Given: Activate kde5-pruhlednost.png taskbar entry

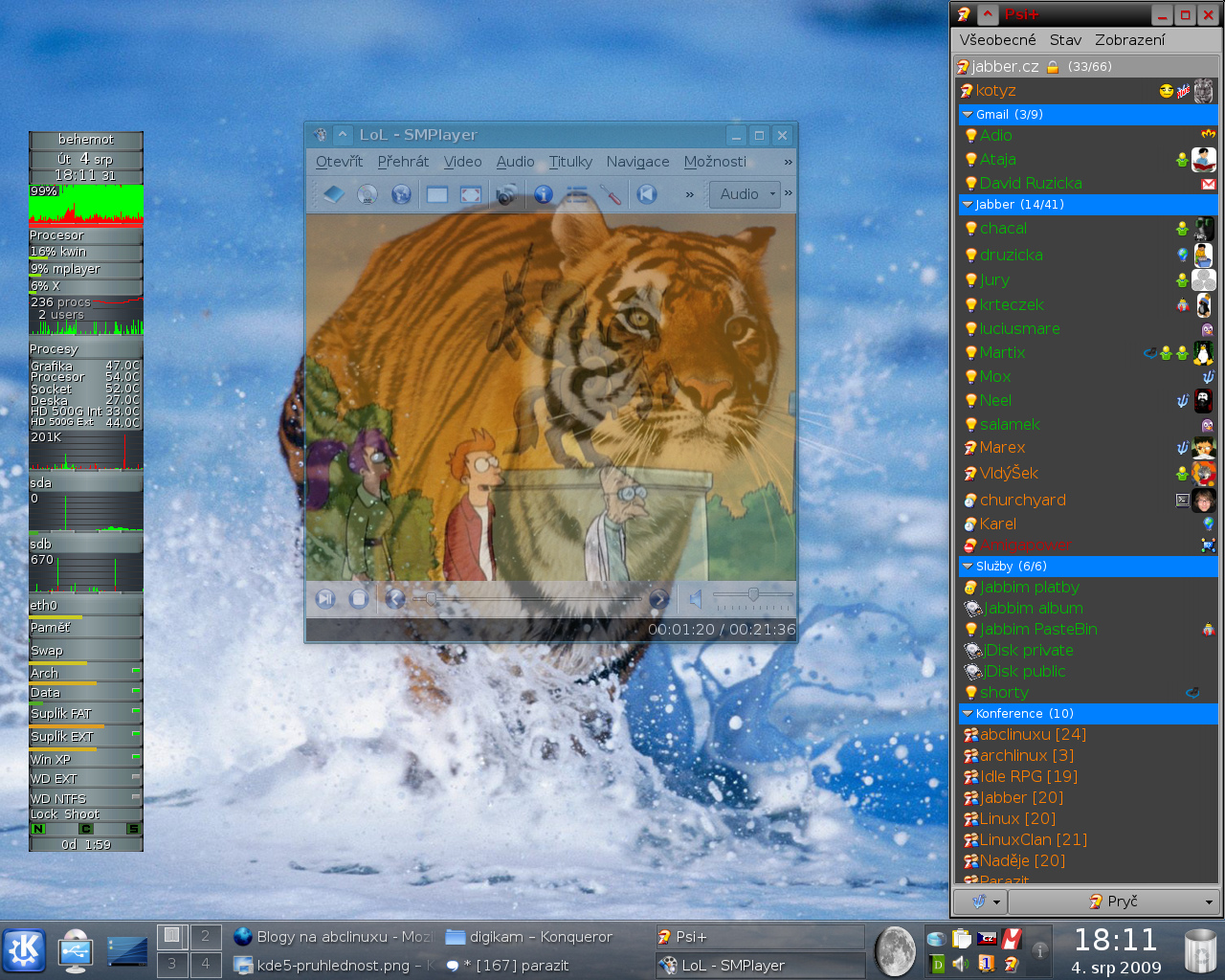Looking at the screenshot, I should point(334,966).
